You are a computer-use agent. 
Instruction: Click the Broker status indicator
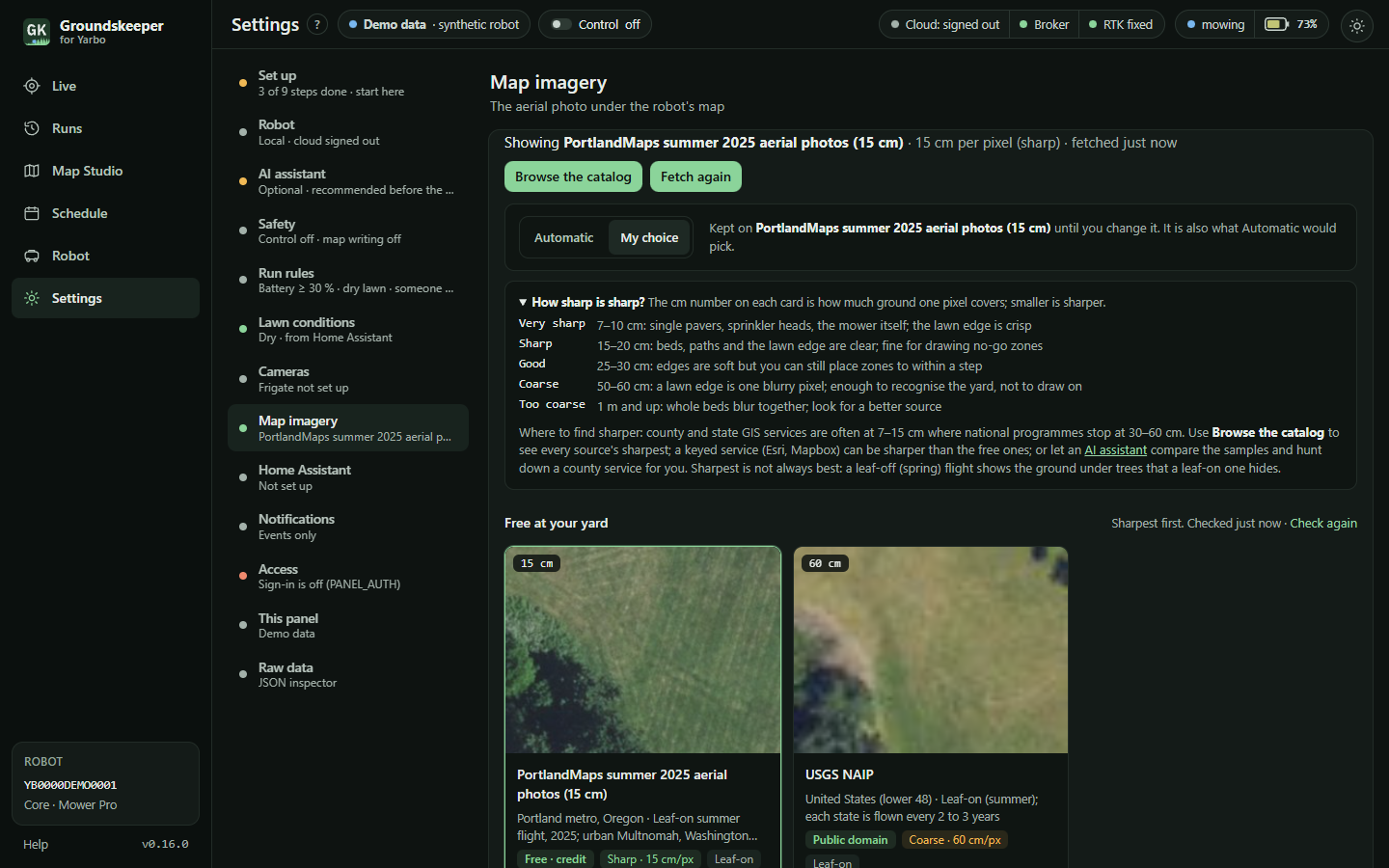point(1045,24)
